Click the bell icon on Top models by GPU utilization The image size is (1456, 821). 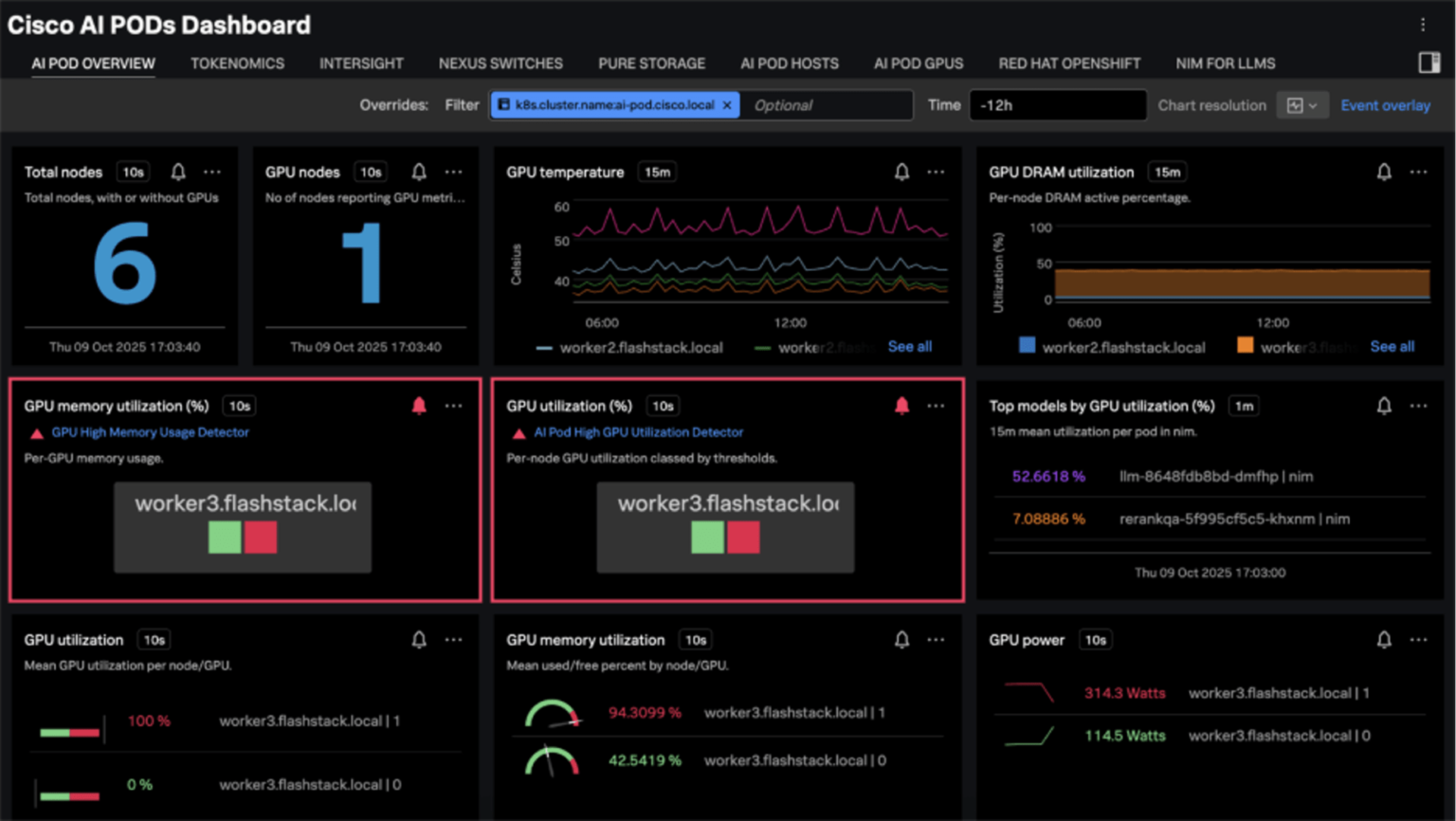[1384, 406]
